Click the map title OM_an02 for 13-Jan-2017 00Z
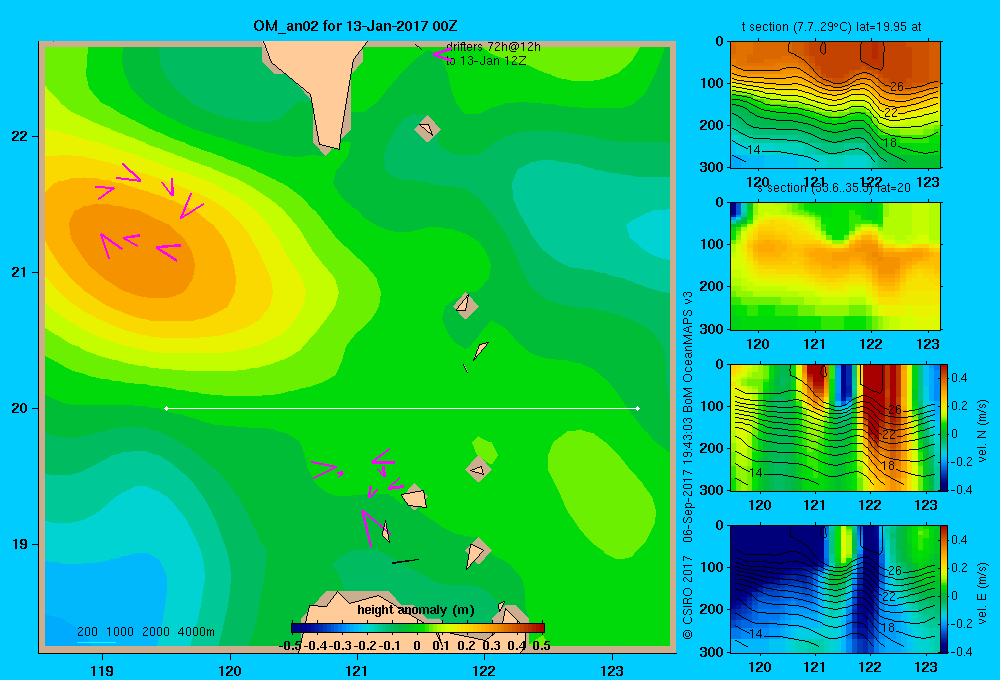Screen dimensions: 1000x680 pyautogui.click(x=355, y=26)
